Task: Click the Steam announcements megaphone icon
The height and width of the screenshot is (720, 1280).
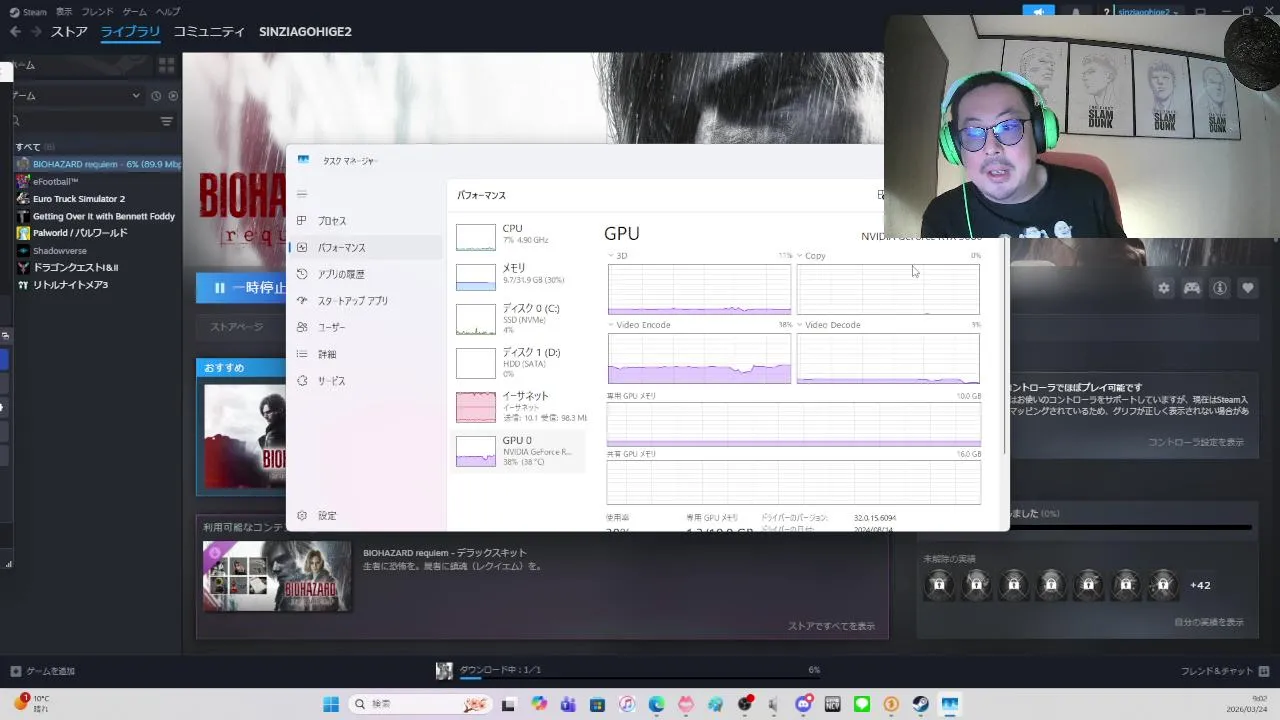Action: [x=1038, y=12]
